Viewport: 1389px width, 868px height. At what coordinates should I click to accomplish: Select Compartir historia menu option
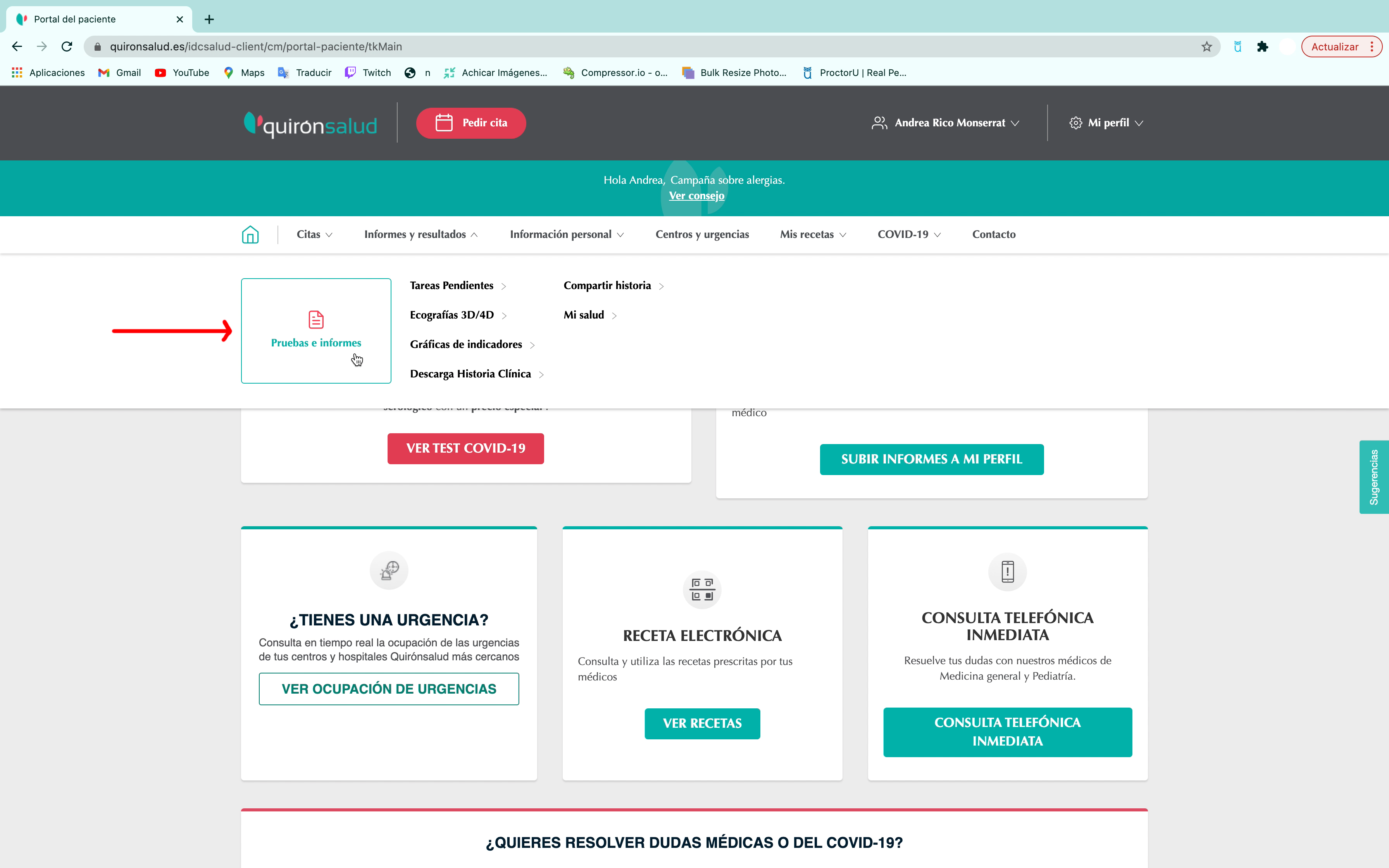click(x=607, y=285)
